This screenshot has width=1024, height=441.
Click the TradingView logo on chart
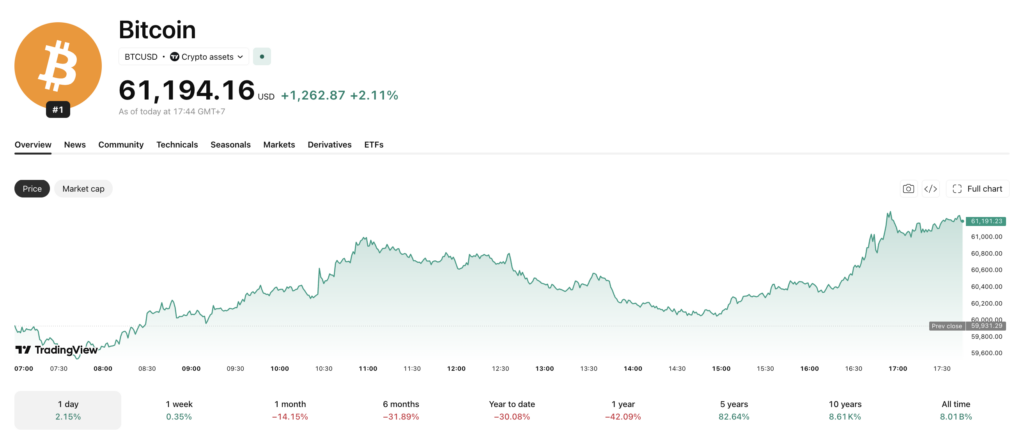click(56, 350)
